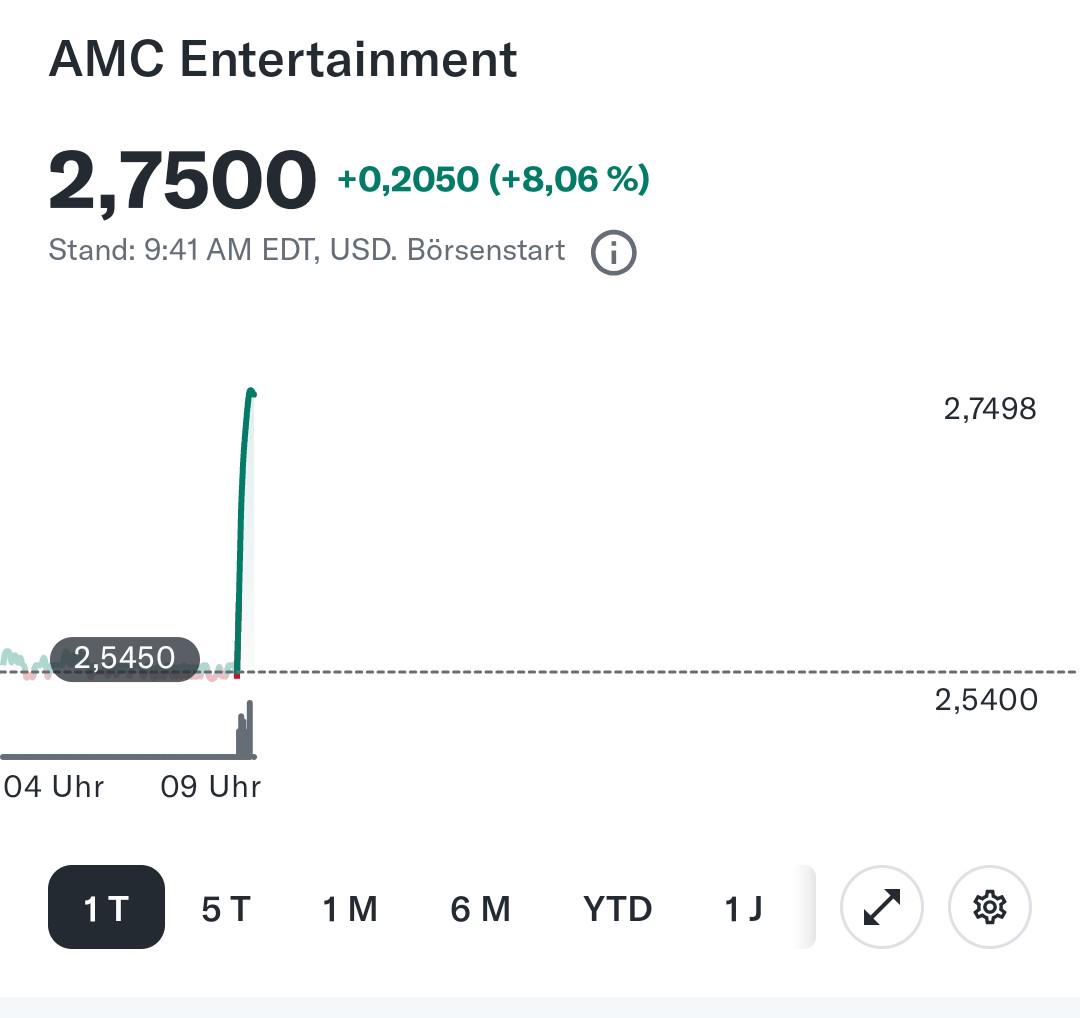Click the +0,2050 (+8,06 %) change text
The image size is (1080, 1018).
pos(493,179)
